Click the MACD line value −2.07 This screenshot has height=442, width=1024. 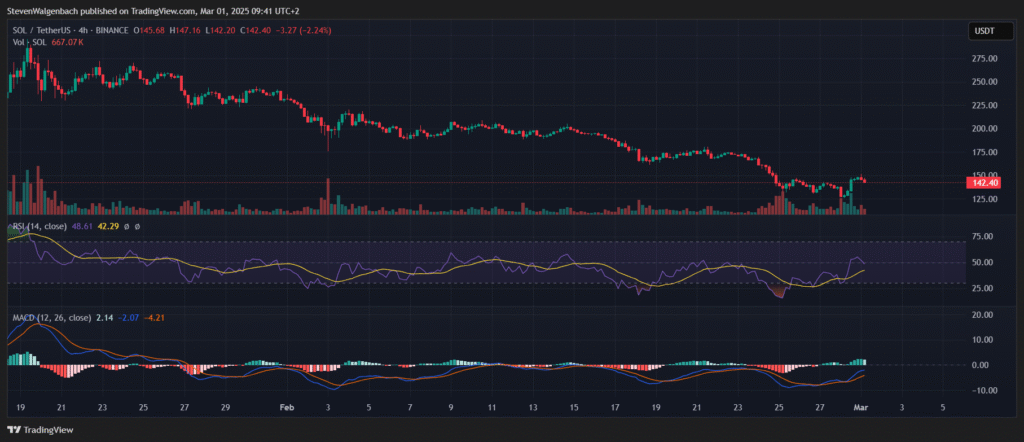click(129, 318)
